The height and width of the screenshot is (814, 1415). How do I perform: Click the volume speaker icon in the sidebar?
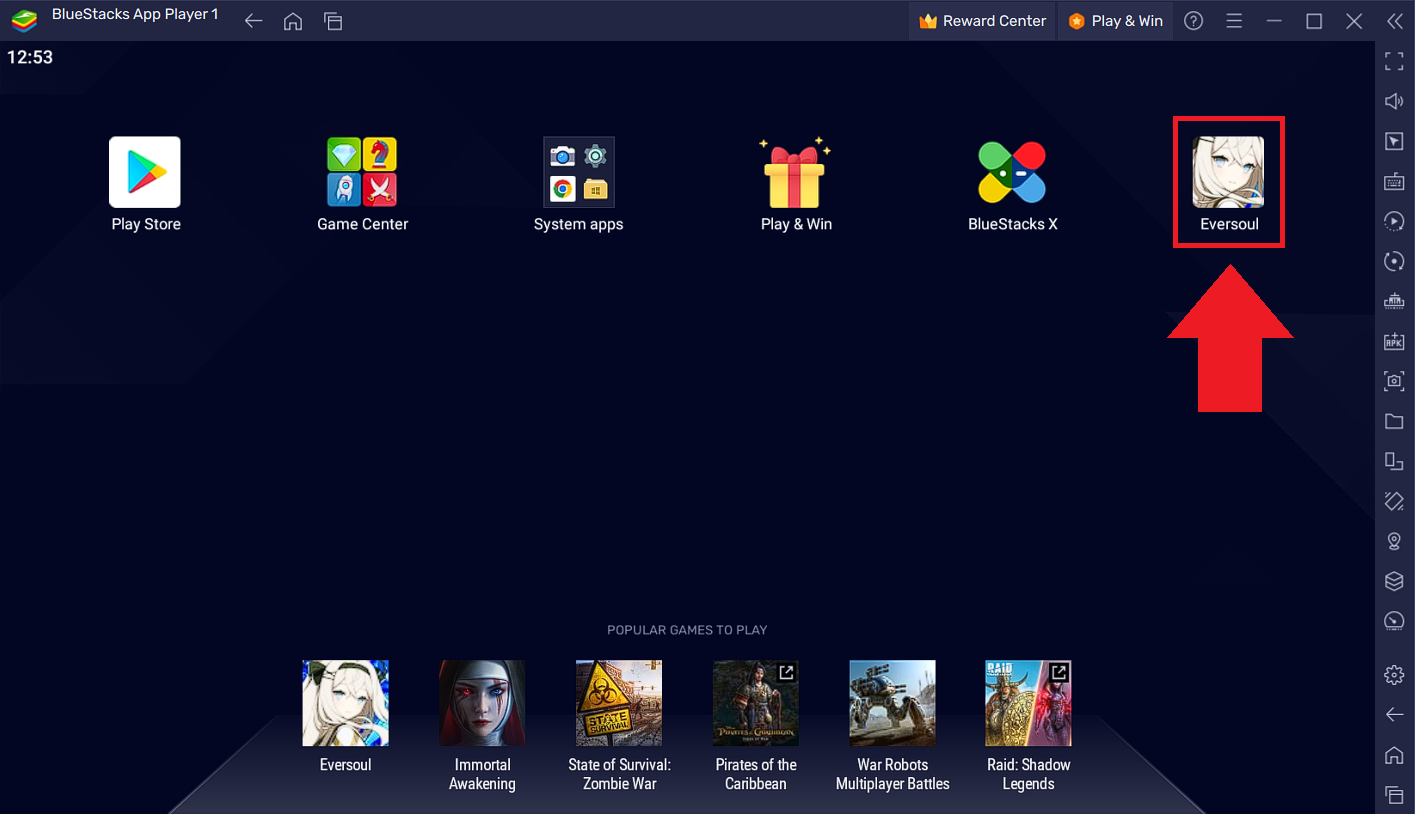pos(1394,101)
